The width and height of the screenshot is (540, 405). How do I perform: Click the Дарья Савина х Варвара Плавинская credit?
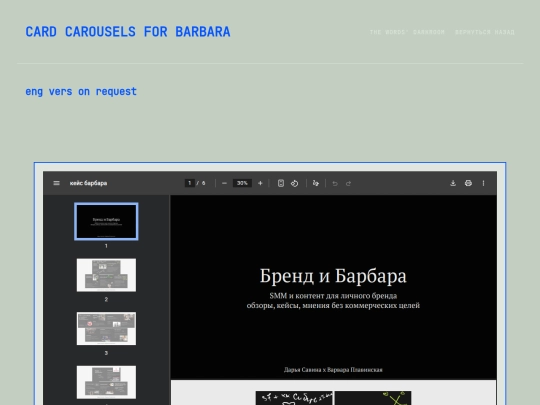point(333,370)
